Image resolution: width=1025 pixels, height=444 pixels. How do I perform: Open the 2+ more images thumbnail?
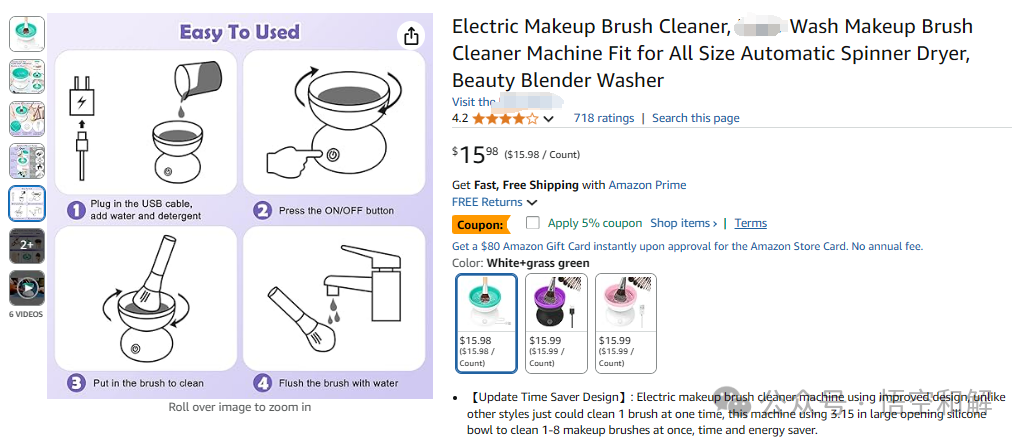(27, 245)
